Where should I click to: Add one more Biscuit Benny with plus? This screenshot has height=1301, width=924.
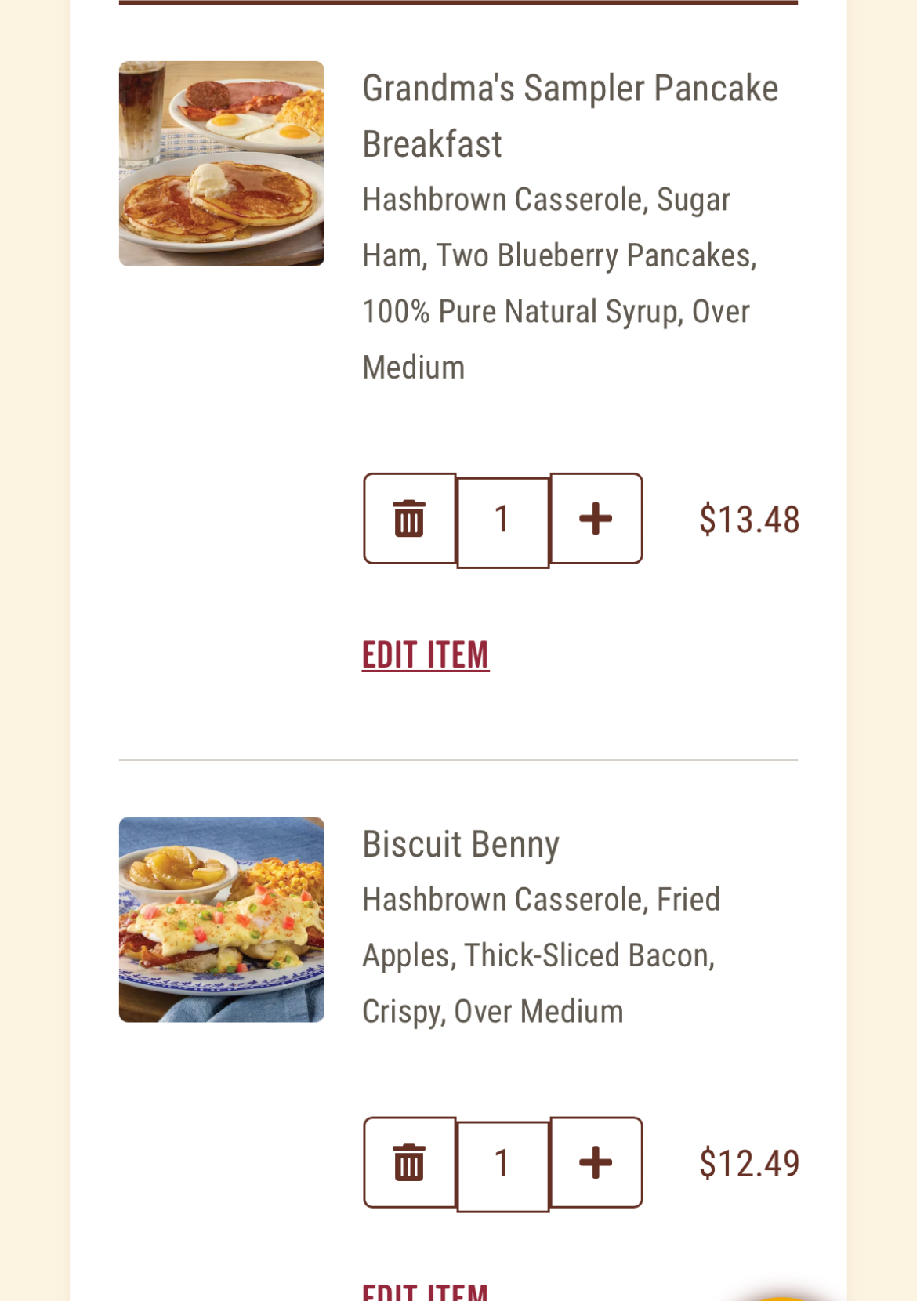point(596,1162)
